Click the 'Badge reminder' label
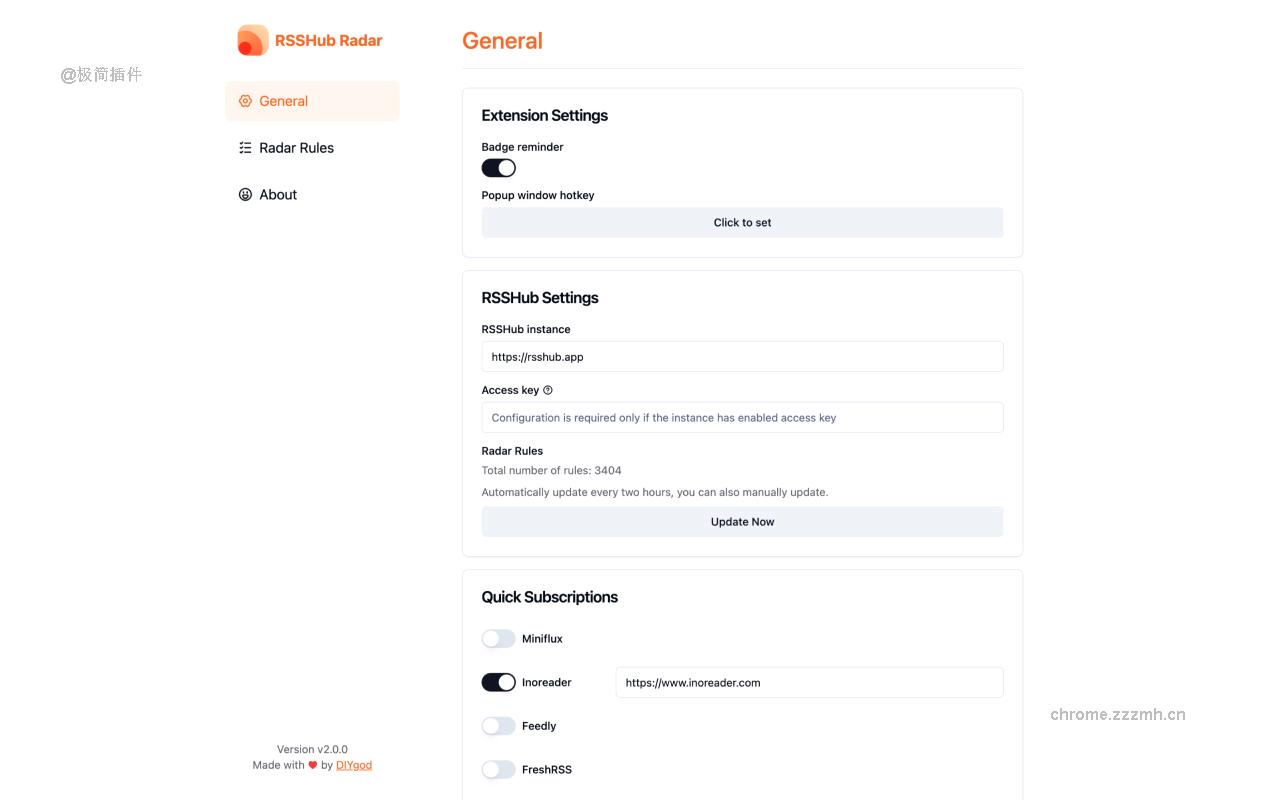Viewport: 1280px width, 800px height. point(522,147)
